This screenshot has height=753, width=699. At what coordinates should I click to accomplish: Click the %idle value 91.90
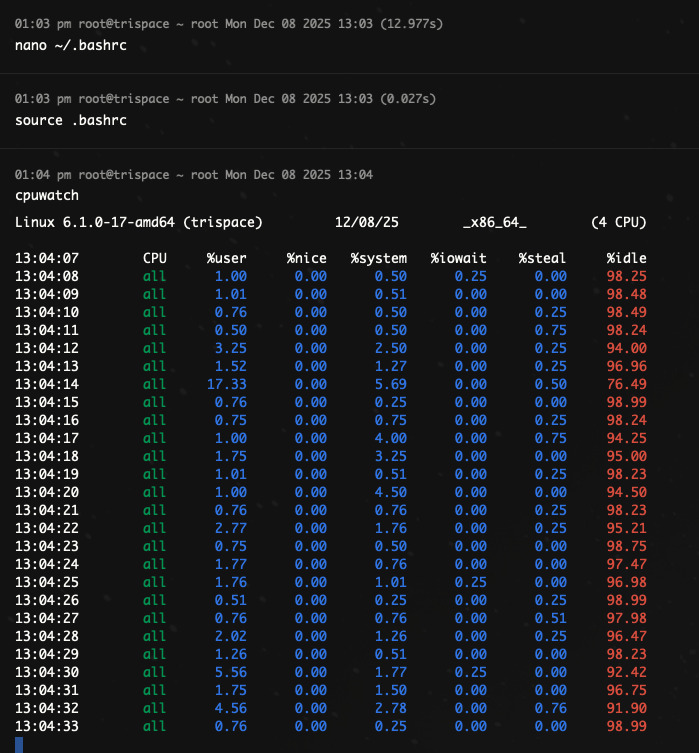[x=627, y=708]
